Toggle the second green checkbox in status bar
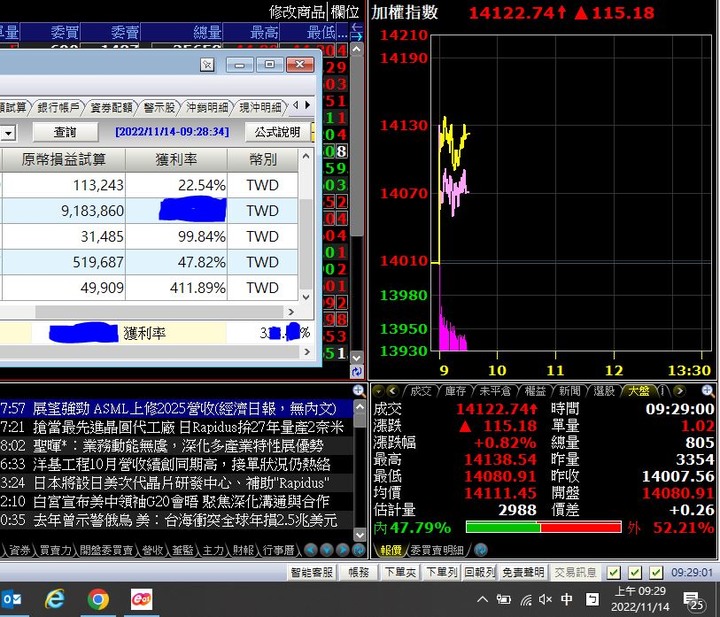This screenshot has width=720, height=617. click(635, 572)
